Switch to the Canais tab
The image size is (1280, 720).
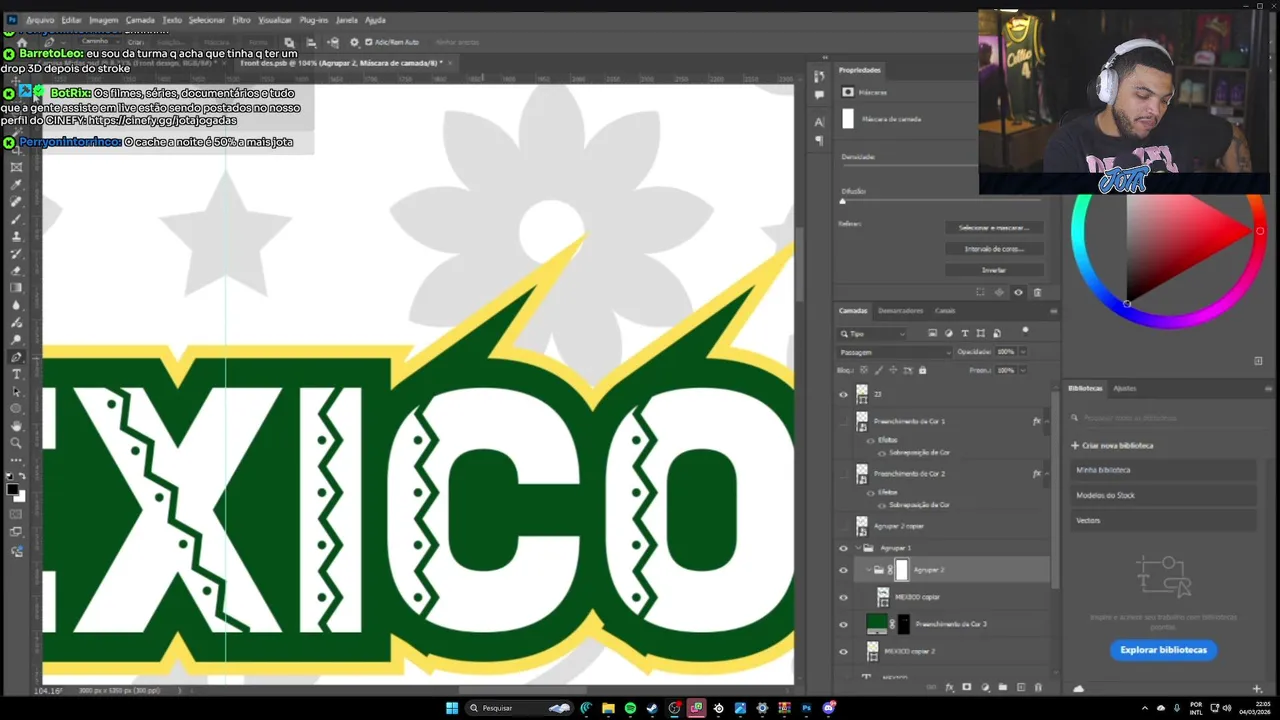click(x=945, y=311)
